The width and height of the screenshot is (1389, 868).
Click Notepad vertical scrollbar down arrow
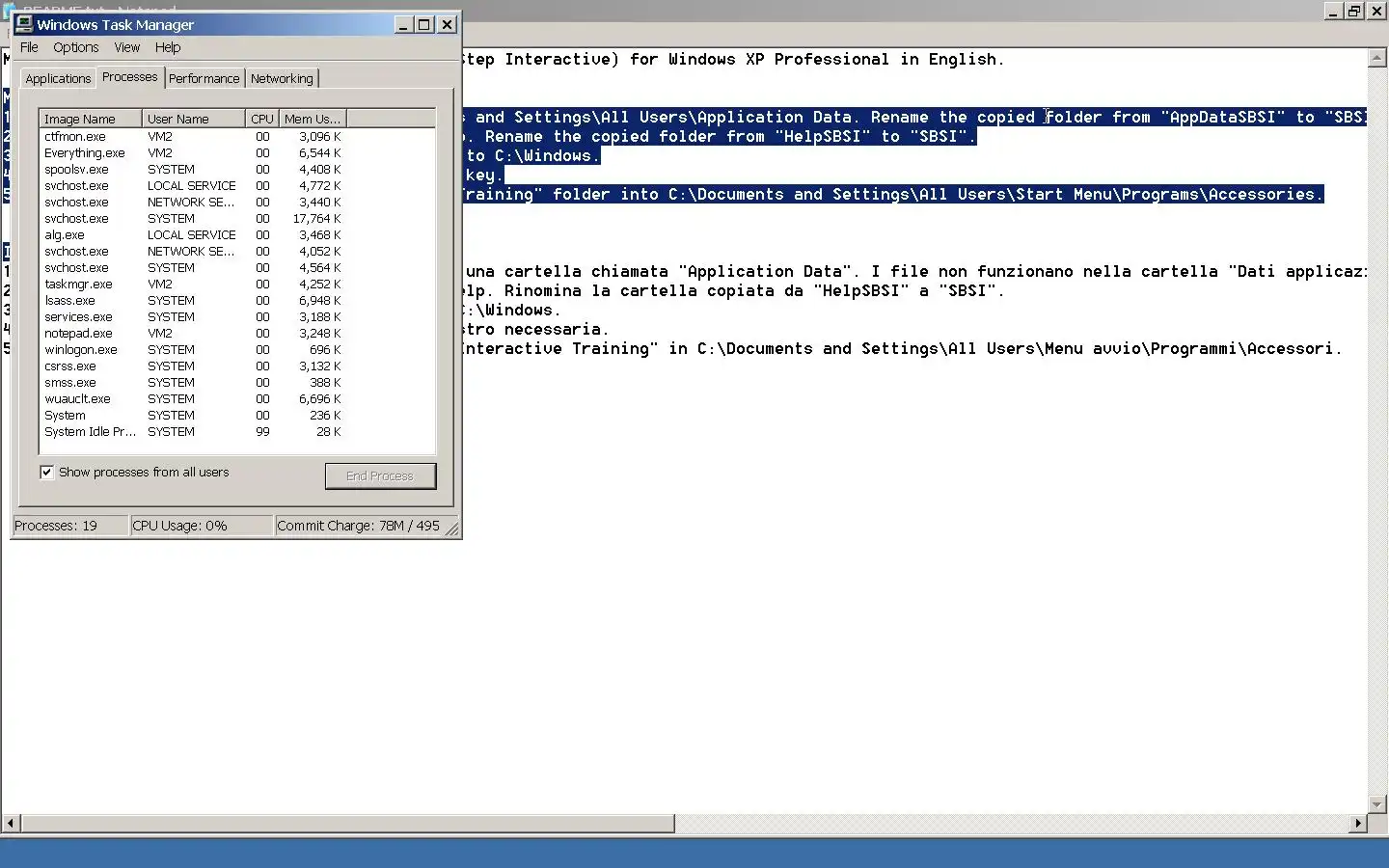point(1377,804)
